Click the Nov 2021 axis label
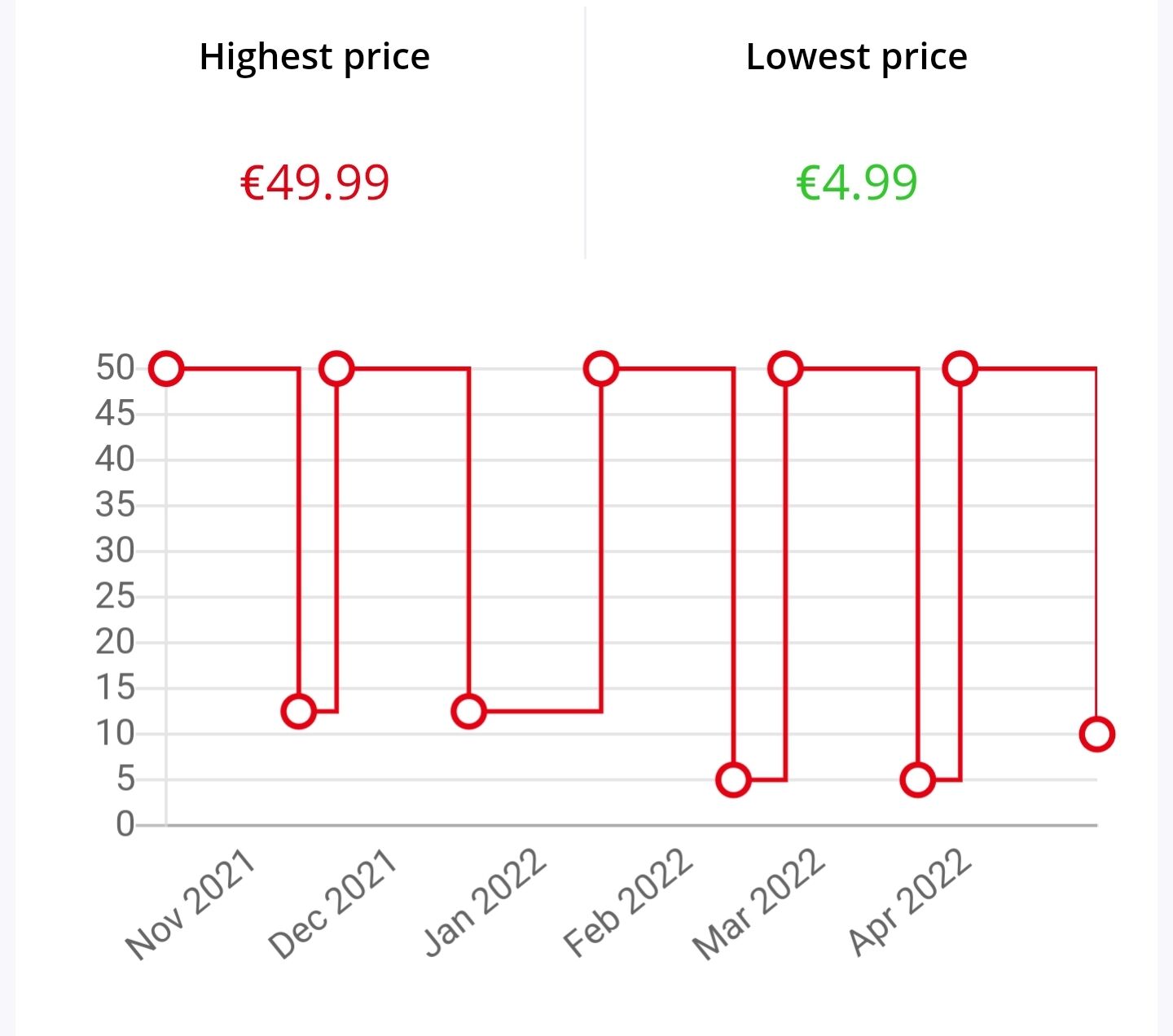1173x1036 pixels. (x=191, y=905)
